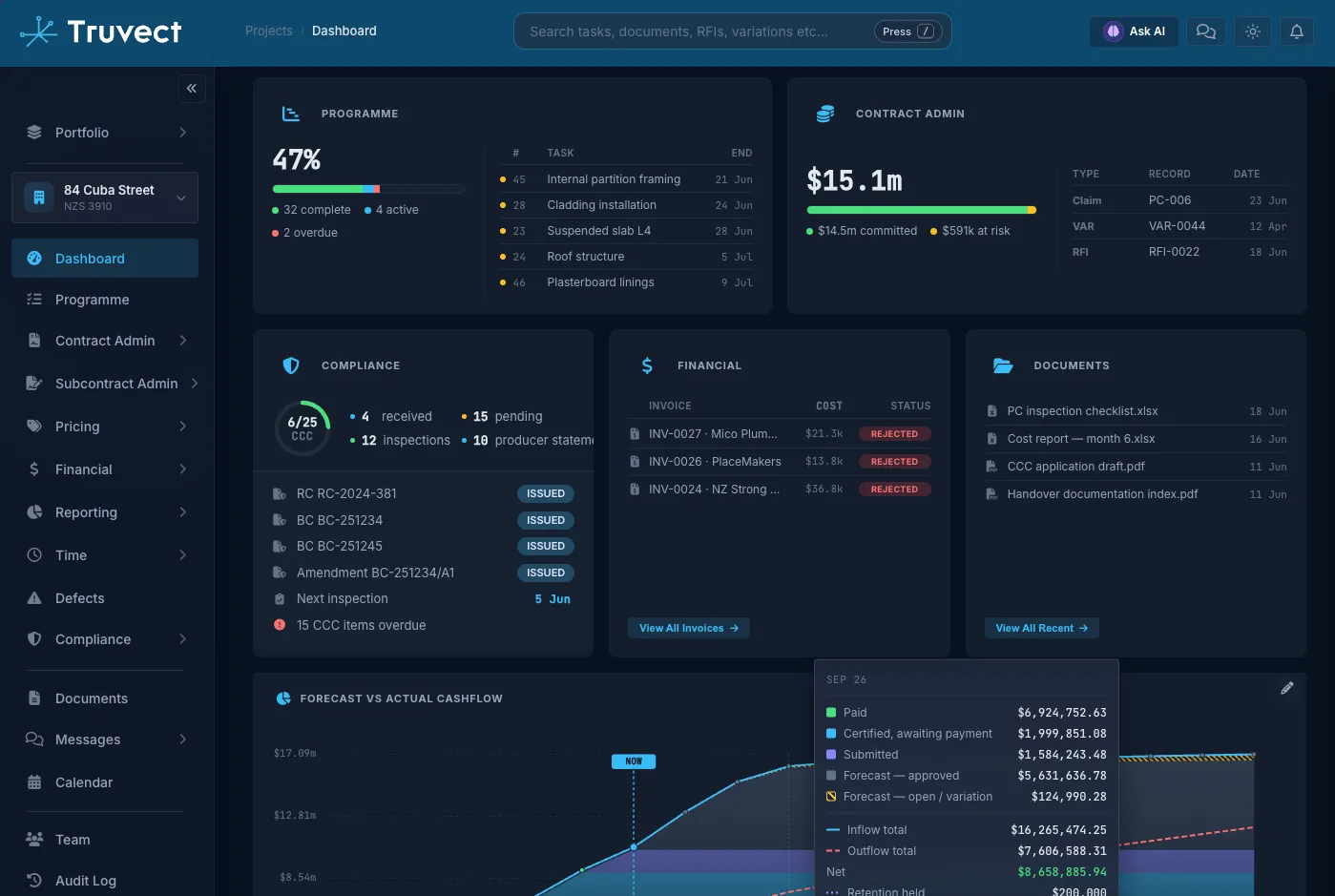The height and width of the screenshot is (896, 1335).
Task: Open notifications bell
Action: tap(1297, 31)
